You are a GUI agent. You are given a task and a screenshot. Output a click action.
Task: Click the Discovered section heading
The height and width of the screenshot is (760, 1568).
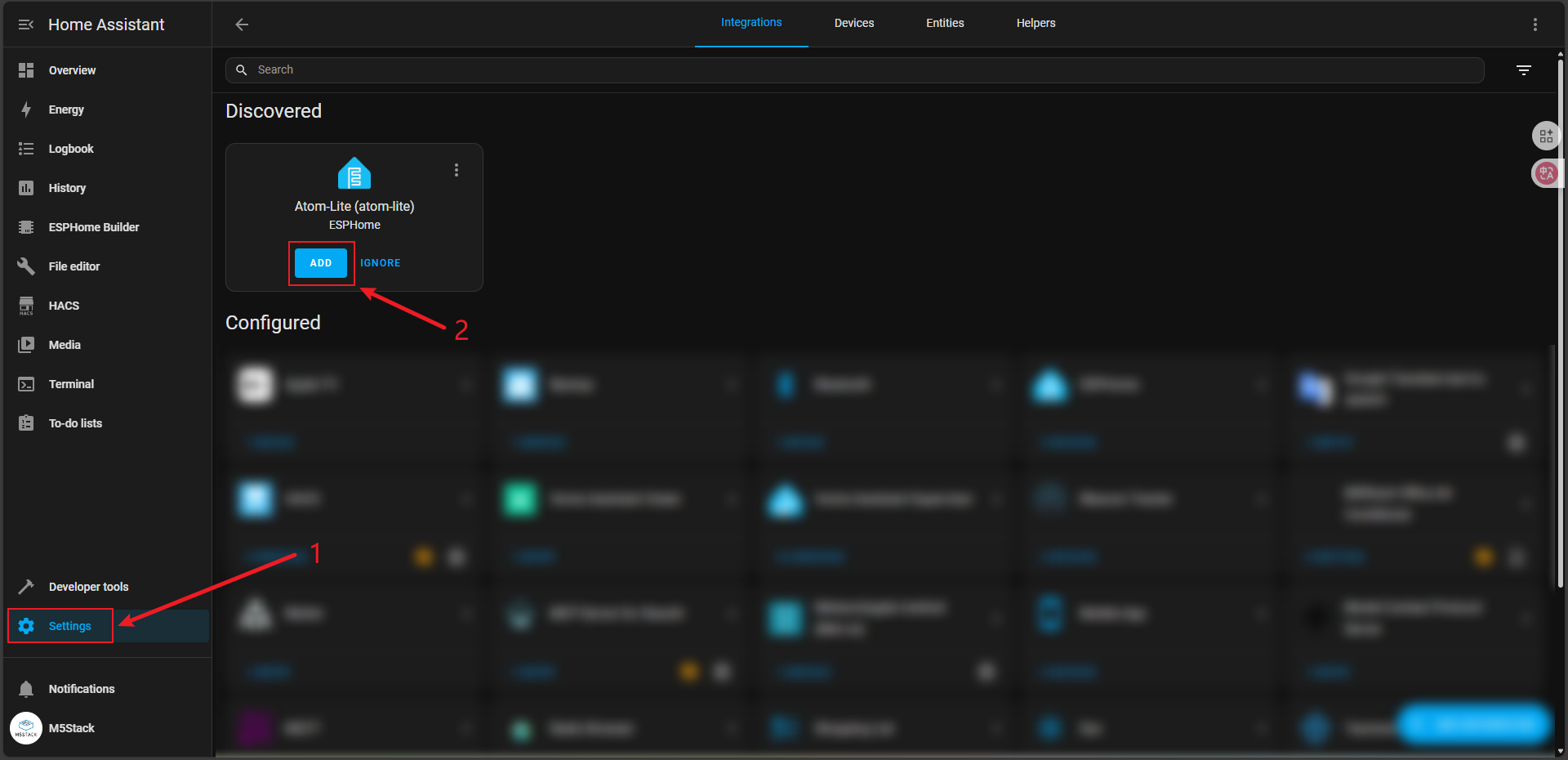click(274, 111)
